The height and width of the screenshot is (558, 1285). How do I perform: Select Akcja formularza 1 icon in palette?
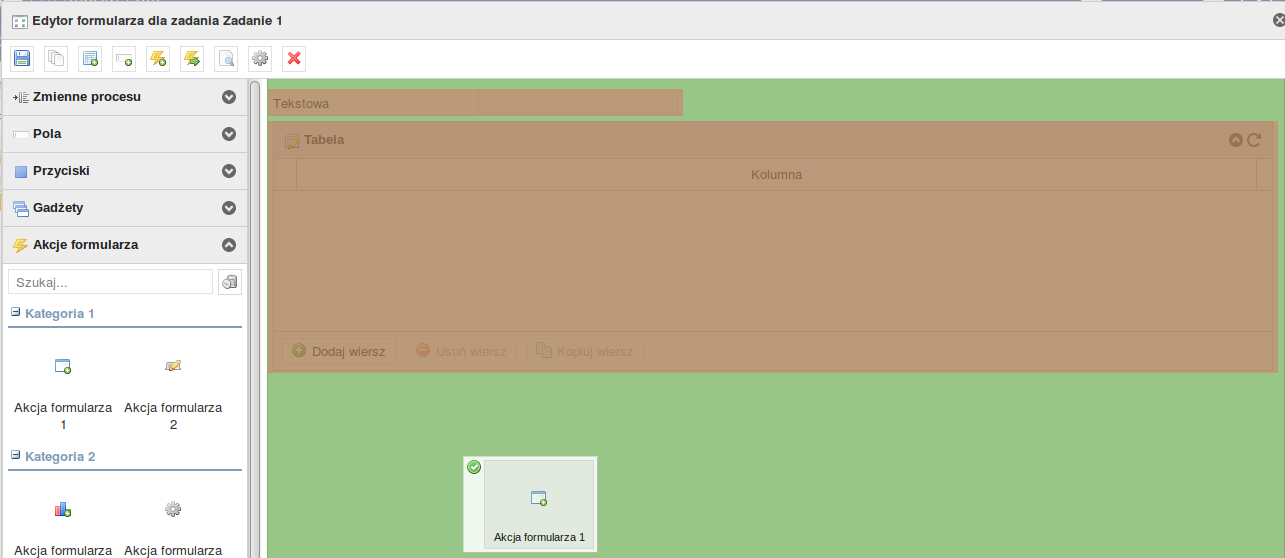pyautogui.click(x=63, y=367)
